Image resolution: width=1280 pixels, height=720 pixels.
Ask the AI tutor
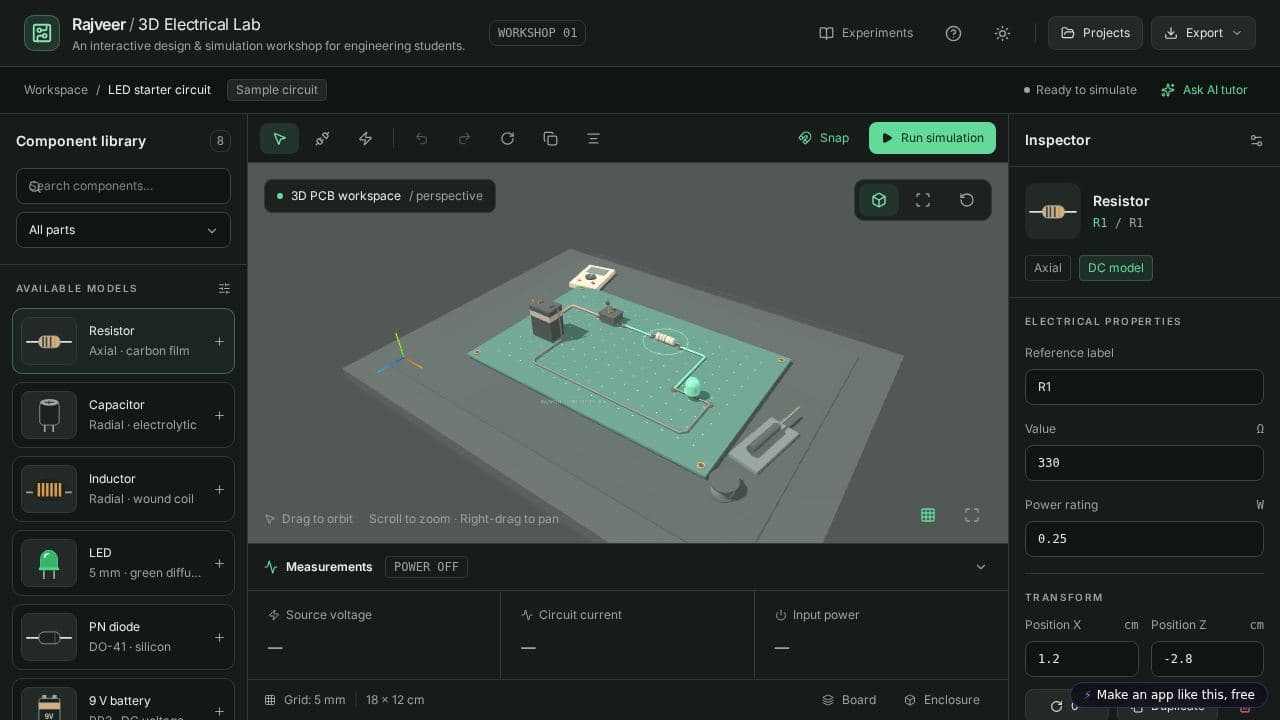[x=1204, y=90]
